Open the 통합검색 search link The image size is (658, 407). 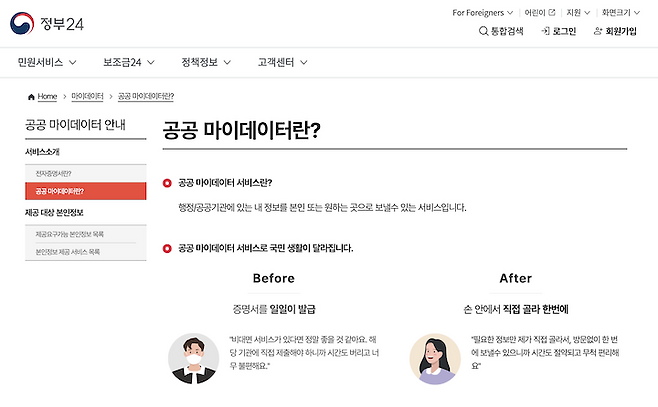point(501,31)
